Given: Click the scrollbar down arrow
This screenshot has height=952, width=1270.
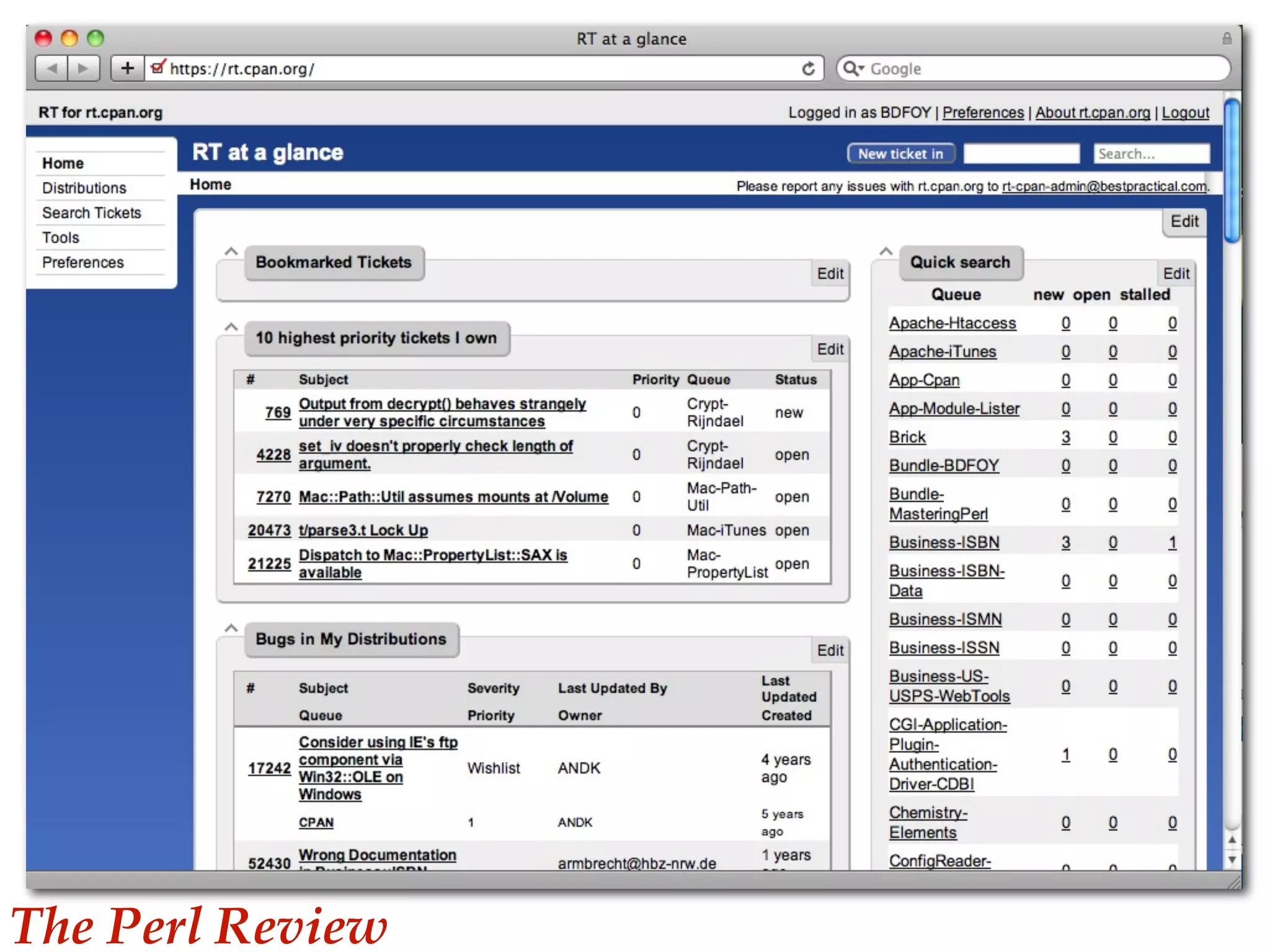Looking at the screenshot, I should [1232, 860].
